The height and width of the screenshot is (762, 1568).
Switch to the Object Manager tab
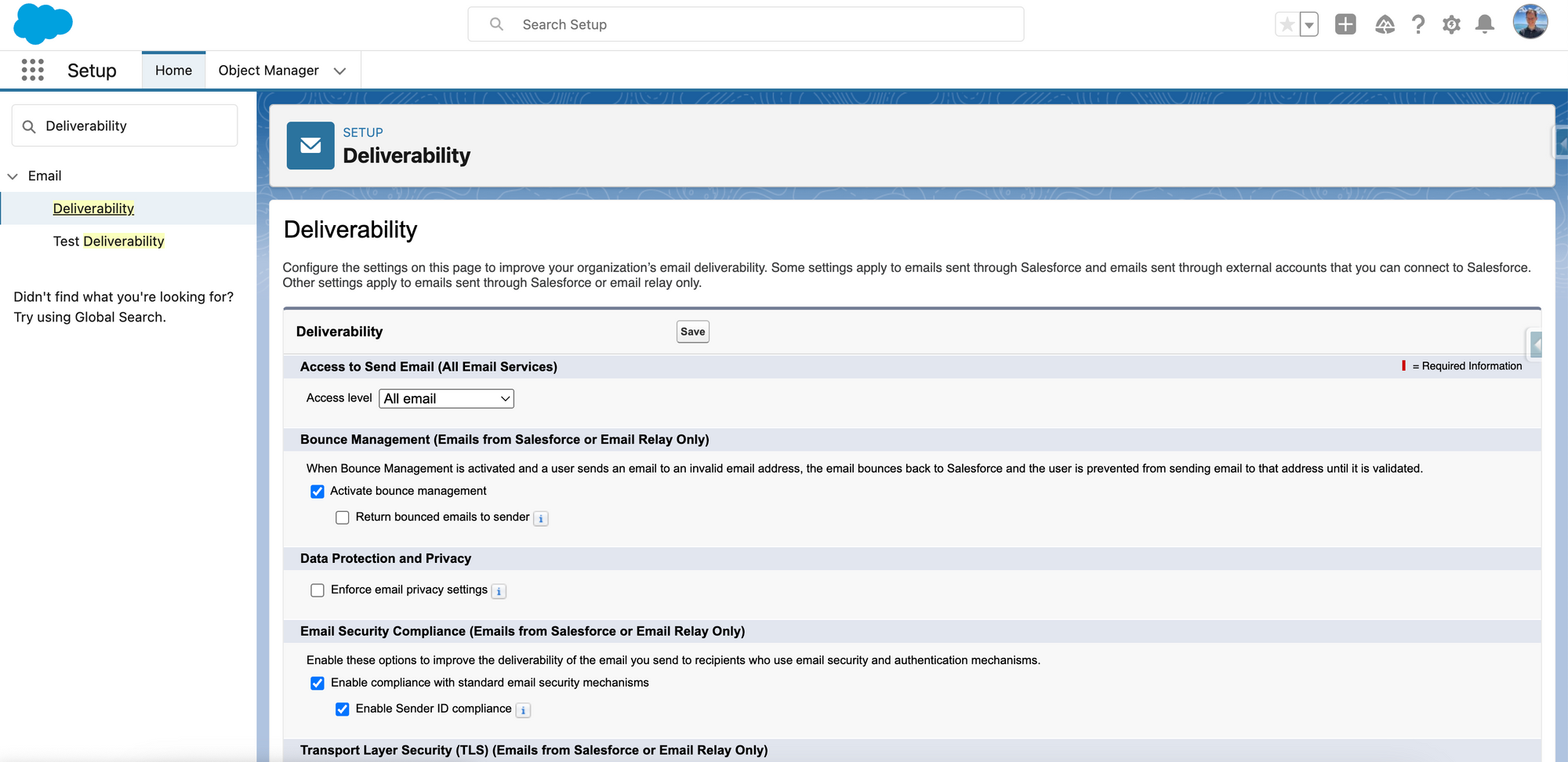(x=268, y=71)
